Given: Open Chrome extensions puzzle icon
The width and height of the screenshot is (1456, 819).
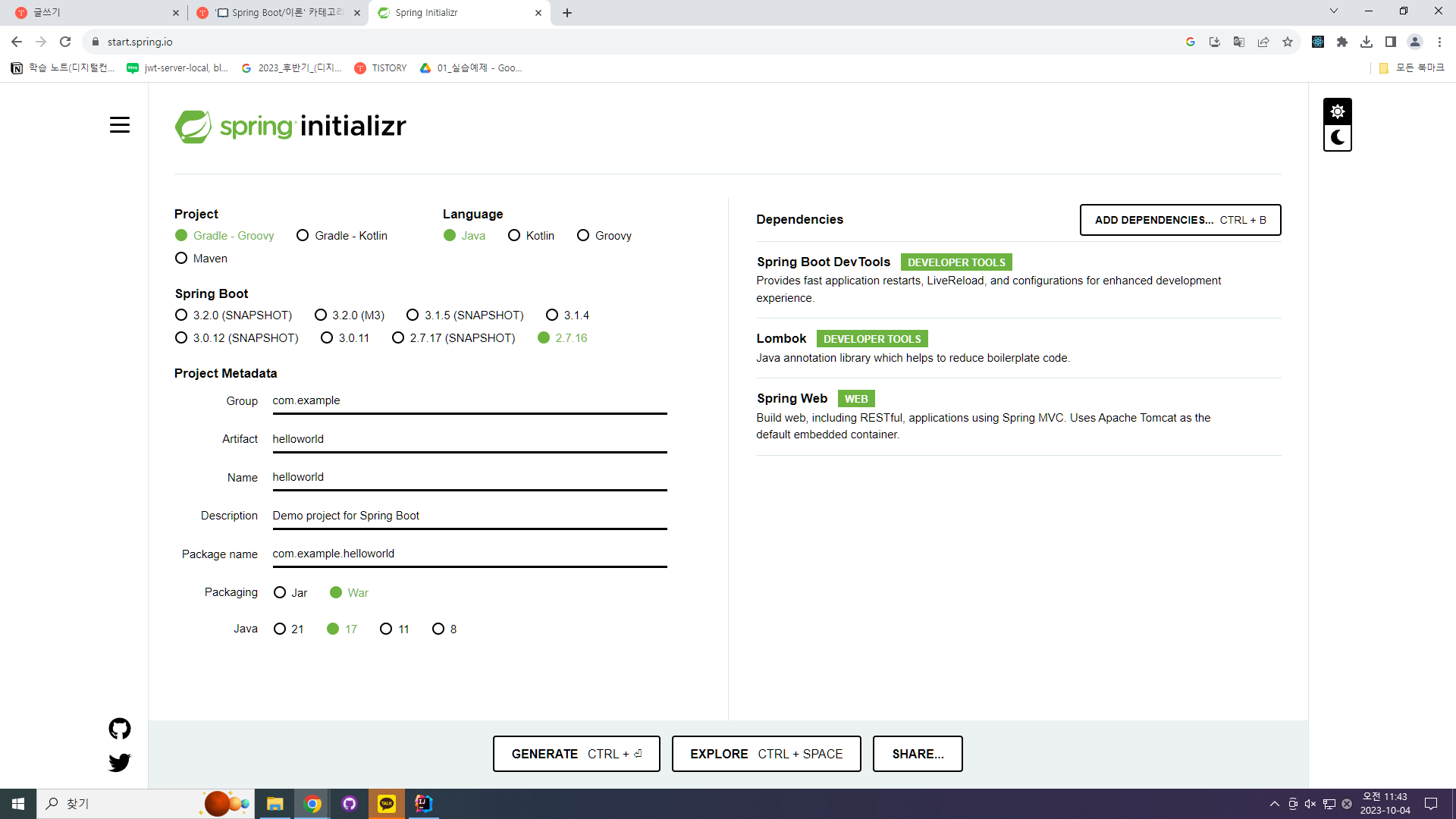Looking at the screenshot, I should pos(1342,42).
